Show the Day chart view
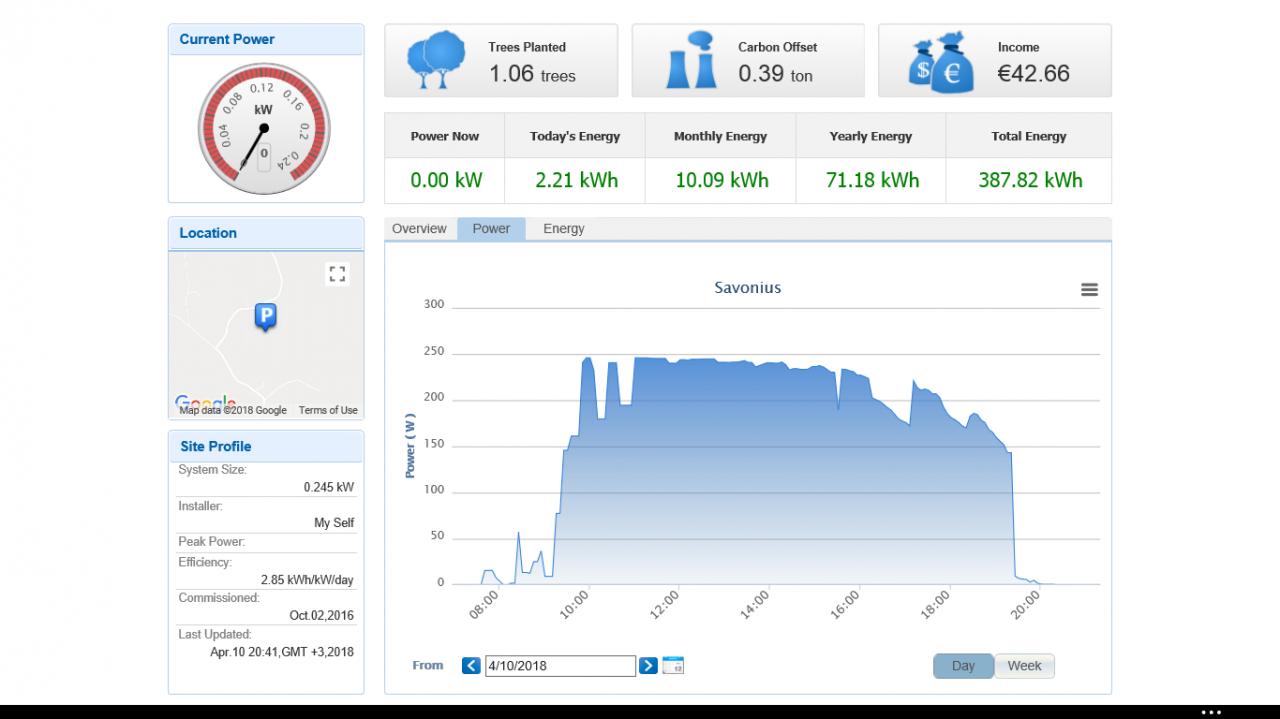The image size is (1280, 719). tap(963, 666)
